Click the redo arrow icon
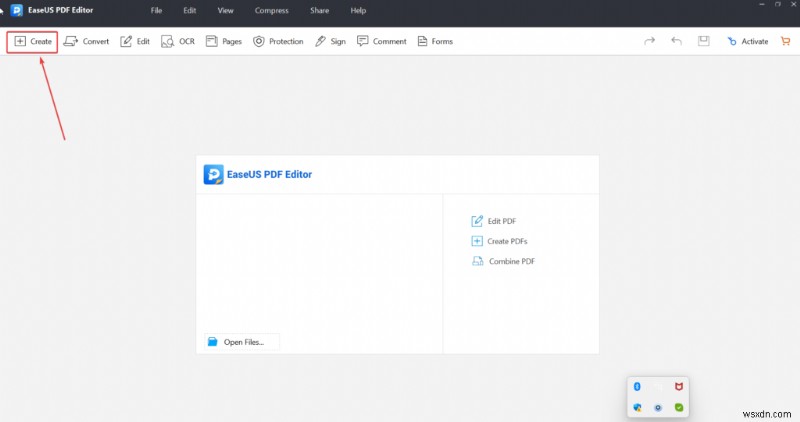Screen dimensions: 800x422 (650, 41)
